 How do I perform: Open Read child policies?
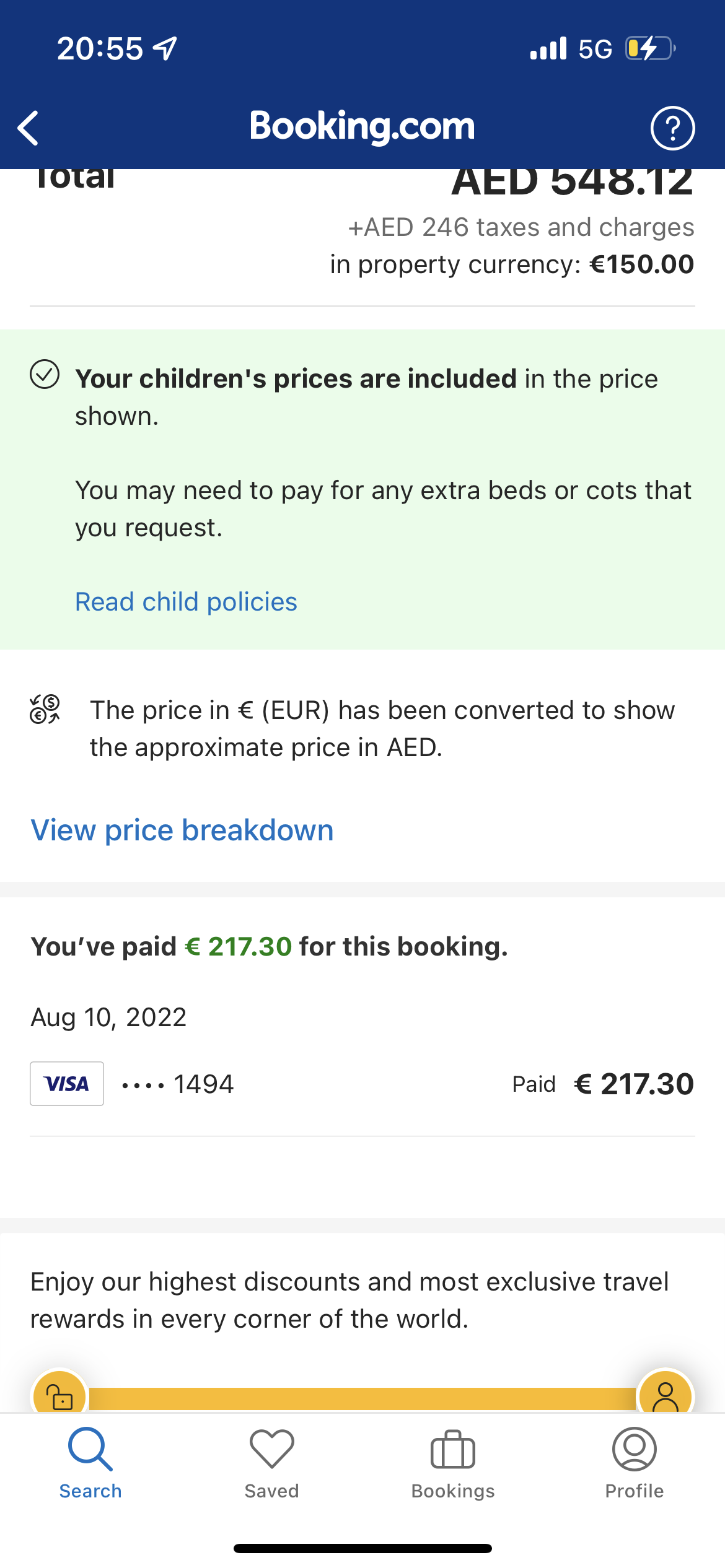185,601
